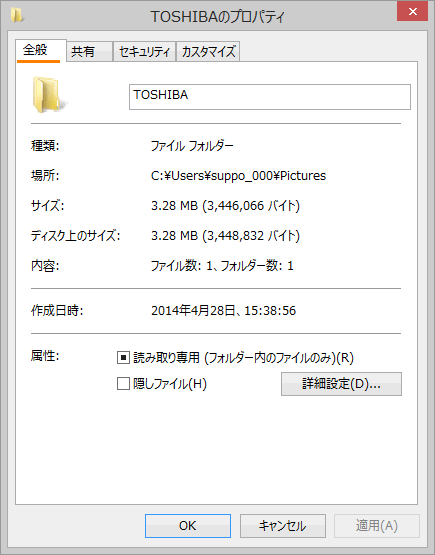Click the 適用(A) button
The image size is (435, 555).
[377, 526]
